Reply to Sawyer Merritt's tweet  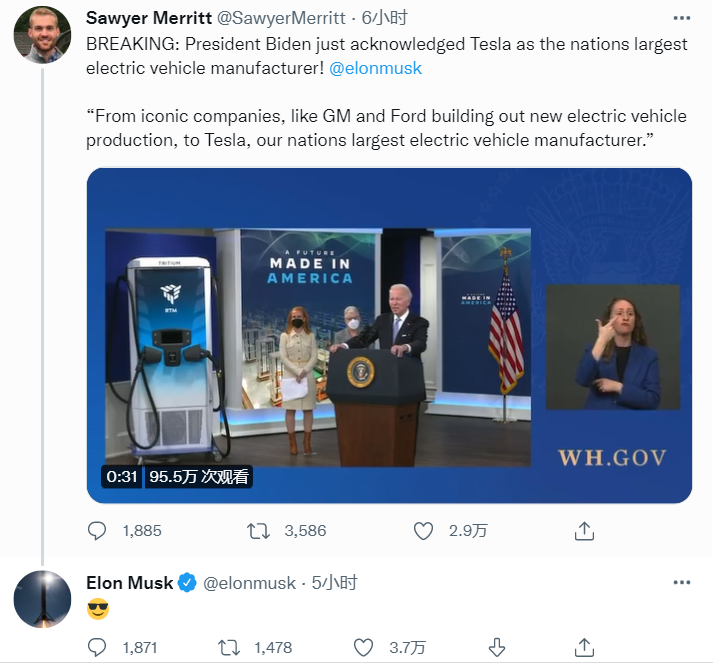tap(97, 531)
